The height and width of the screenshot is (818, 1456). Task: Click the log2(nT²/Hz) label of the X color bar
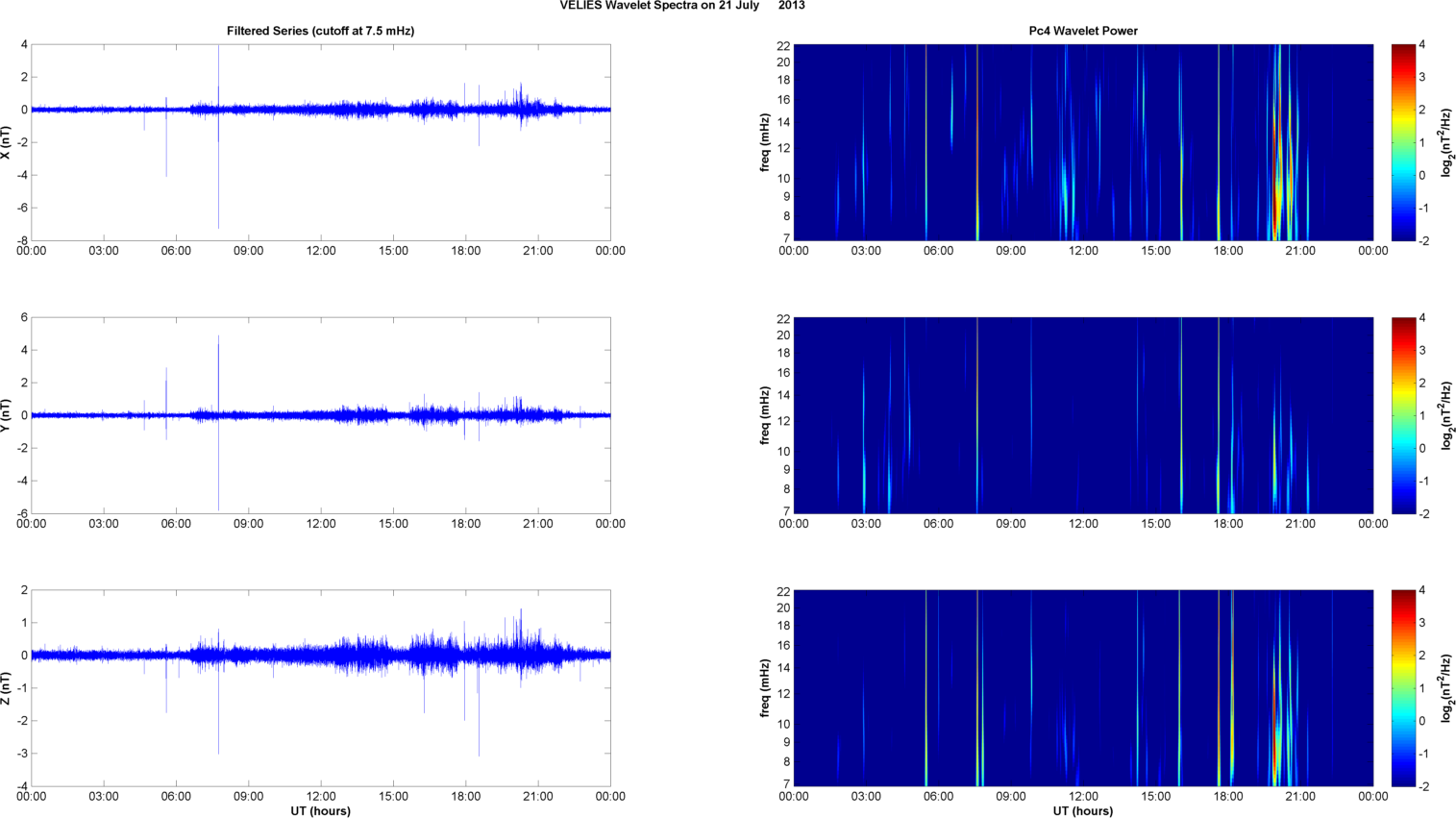click(1445, 142)
